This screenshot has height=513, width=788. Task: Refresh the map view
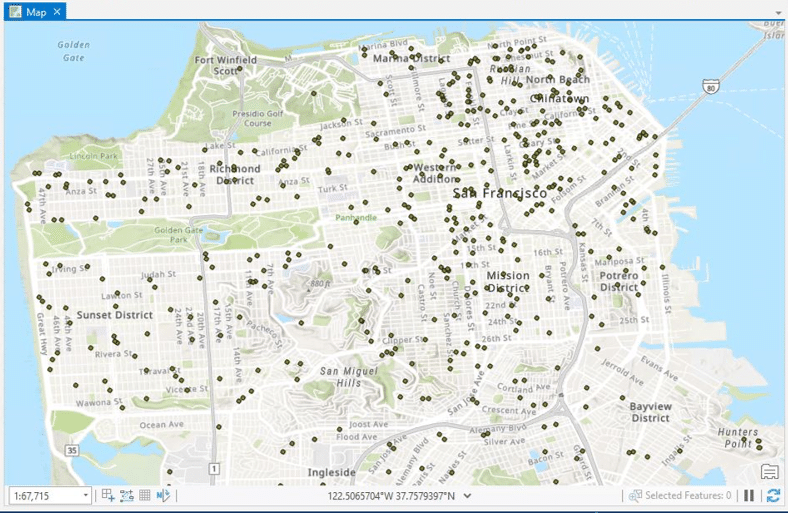(773, 495)
